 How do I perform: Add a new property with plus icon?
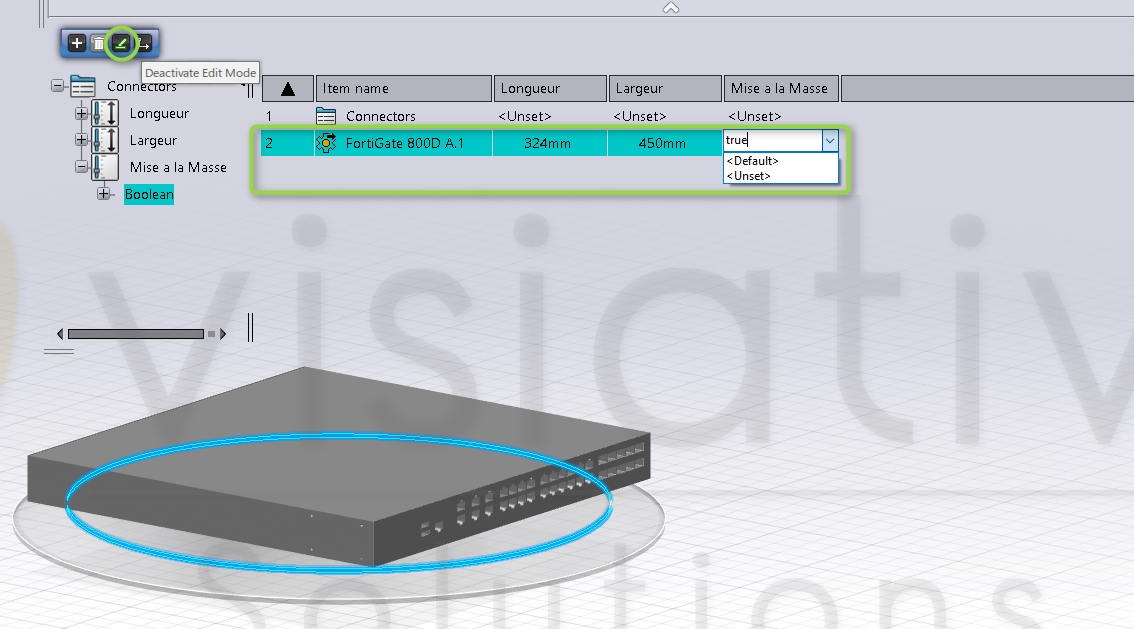(77, 43)
